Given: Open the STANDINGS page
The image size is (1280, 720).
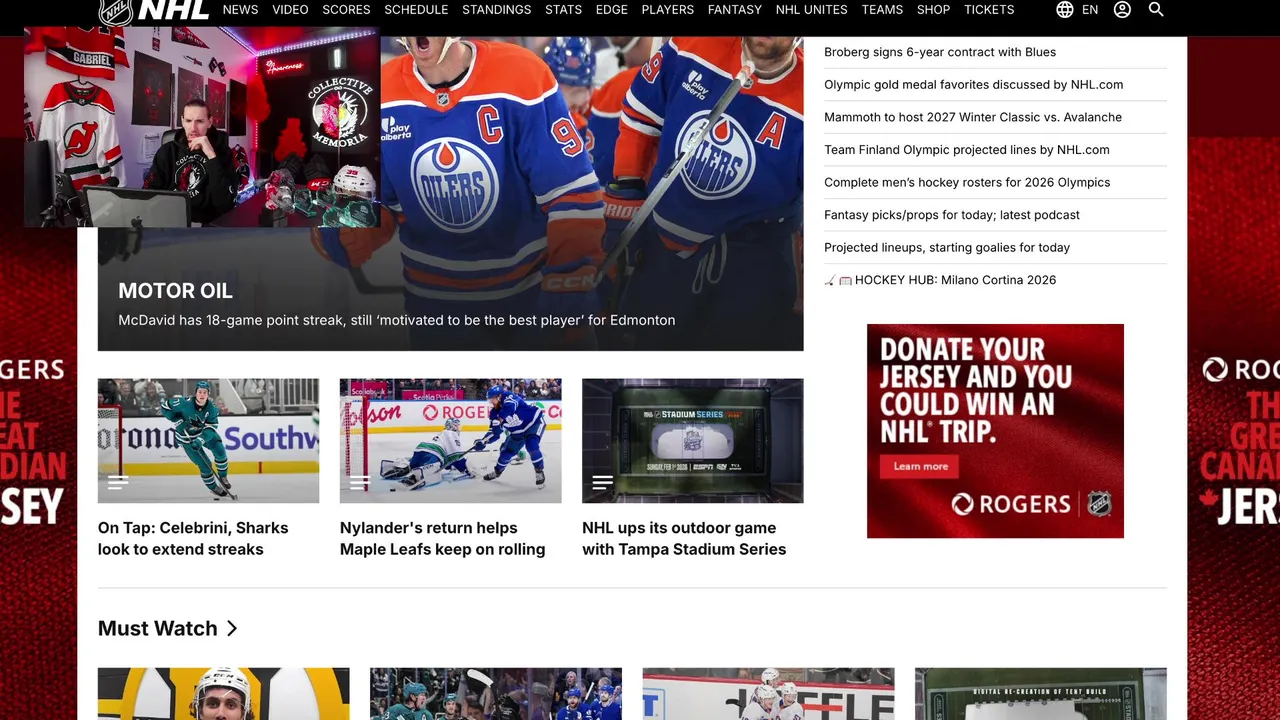Looking at the screenshot, I should (x=497, y=10).
